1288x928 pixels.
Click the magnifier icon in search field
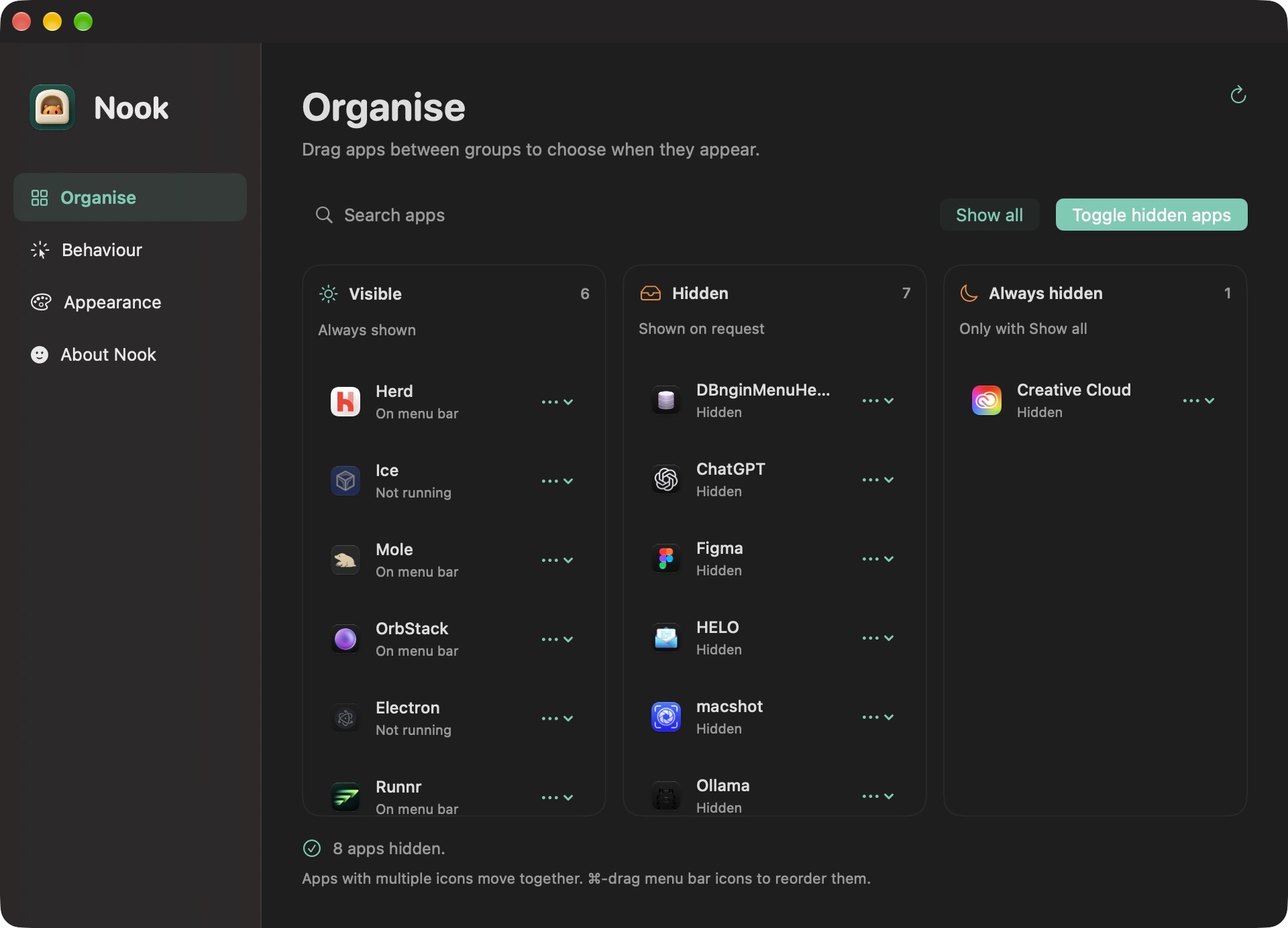(x=324, y=215)
